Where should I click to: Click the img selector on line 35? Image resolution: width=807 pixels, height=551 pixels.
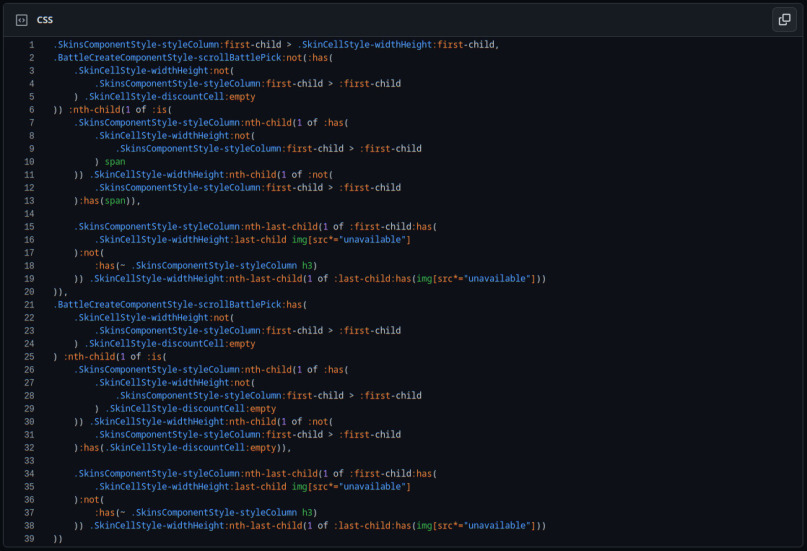tap(299, 486)
